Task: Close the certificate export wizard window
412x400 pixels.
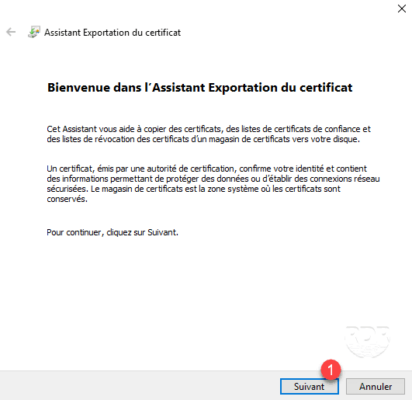Action: 402,9
